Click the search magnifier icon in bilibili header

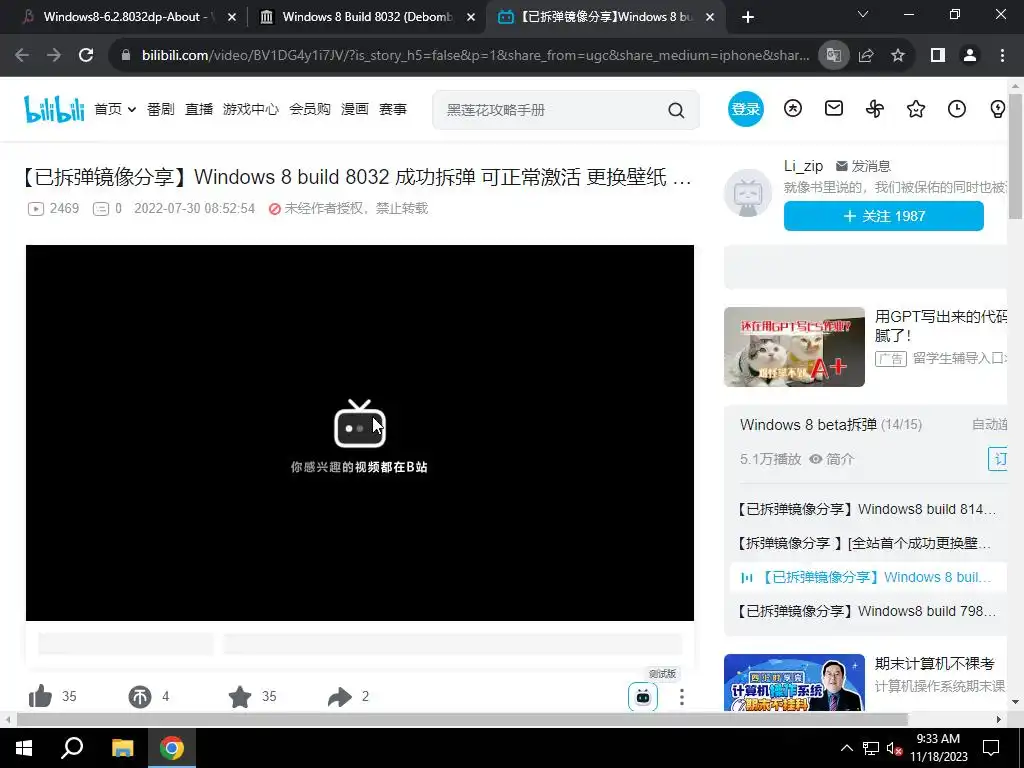676,110
